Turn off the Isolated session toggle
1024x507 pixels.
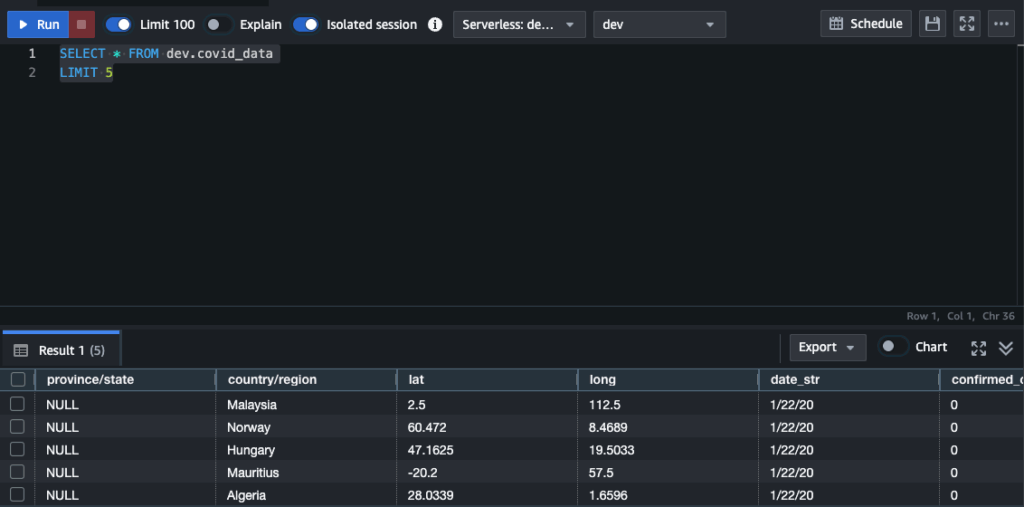305,24
